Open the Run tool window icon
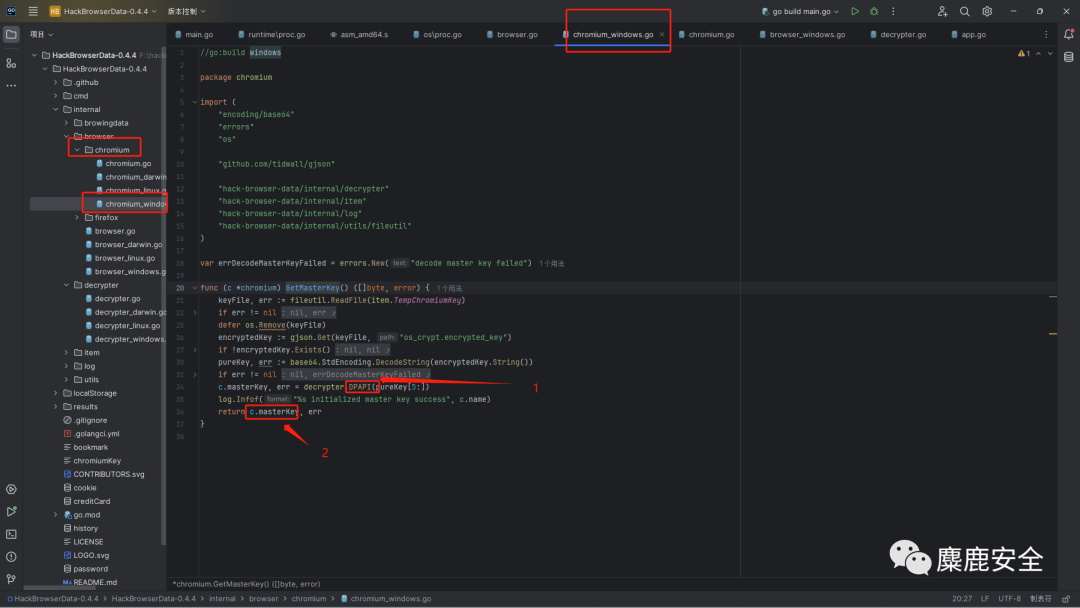 click(x=11, y=512)
